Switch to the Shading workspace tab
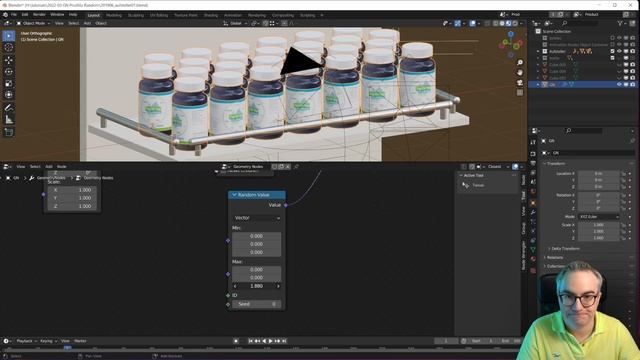The image size is (640, 360). [x=211, y=15]
